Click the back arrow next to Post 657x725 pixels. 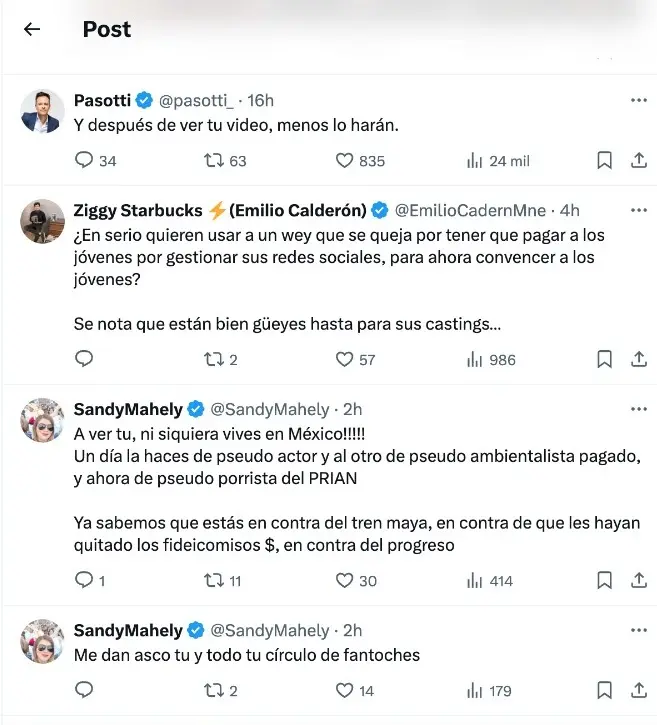point(32,29)
